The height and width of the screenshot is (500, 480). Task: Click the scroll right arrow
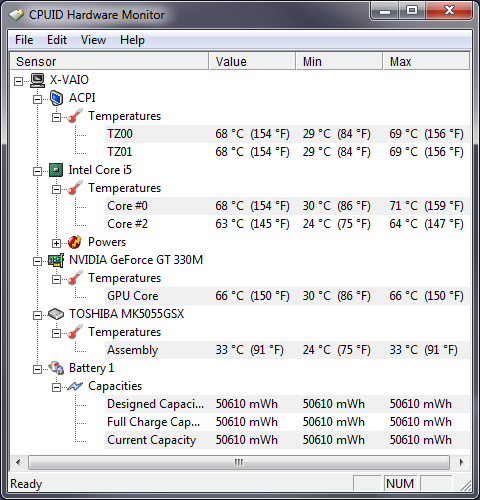[x=462, y=463]
